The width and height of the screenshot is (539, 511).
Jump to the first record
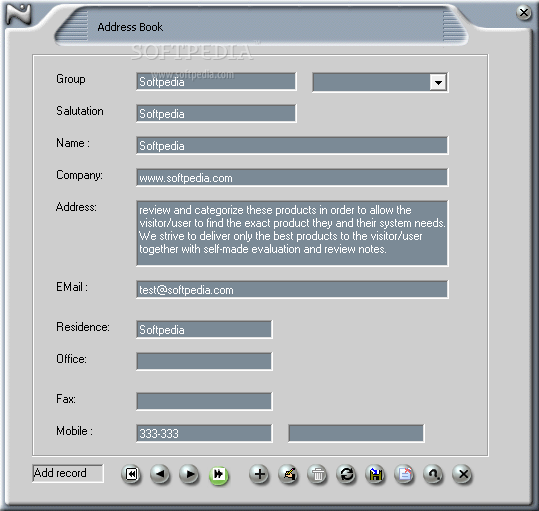point(131,474)
